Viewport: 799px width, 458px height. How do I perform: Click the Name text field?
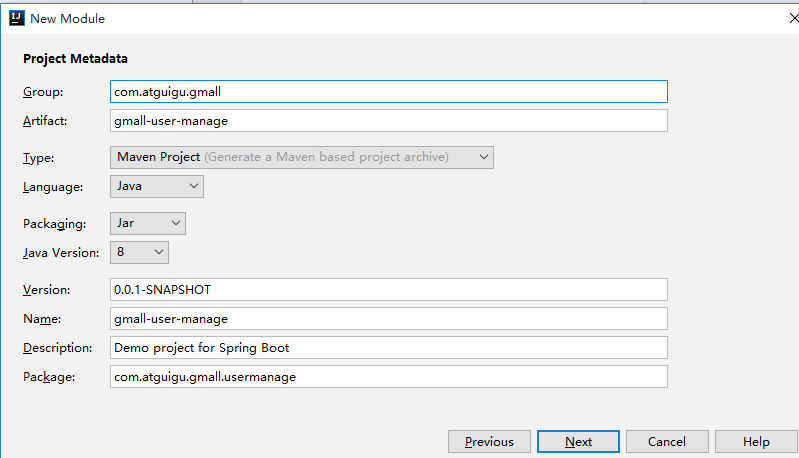389,319
